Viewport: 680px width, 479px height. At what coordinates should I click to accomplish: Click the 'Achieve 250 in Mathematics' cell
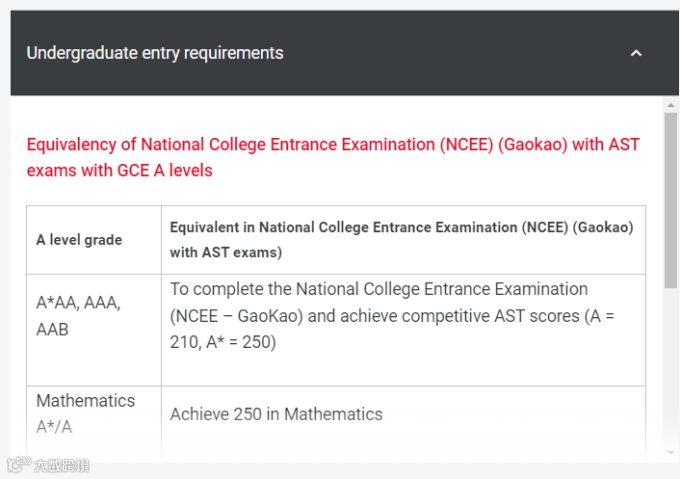(x=276, y=414)
